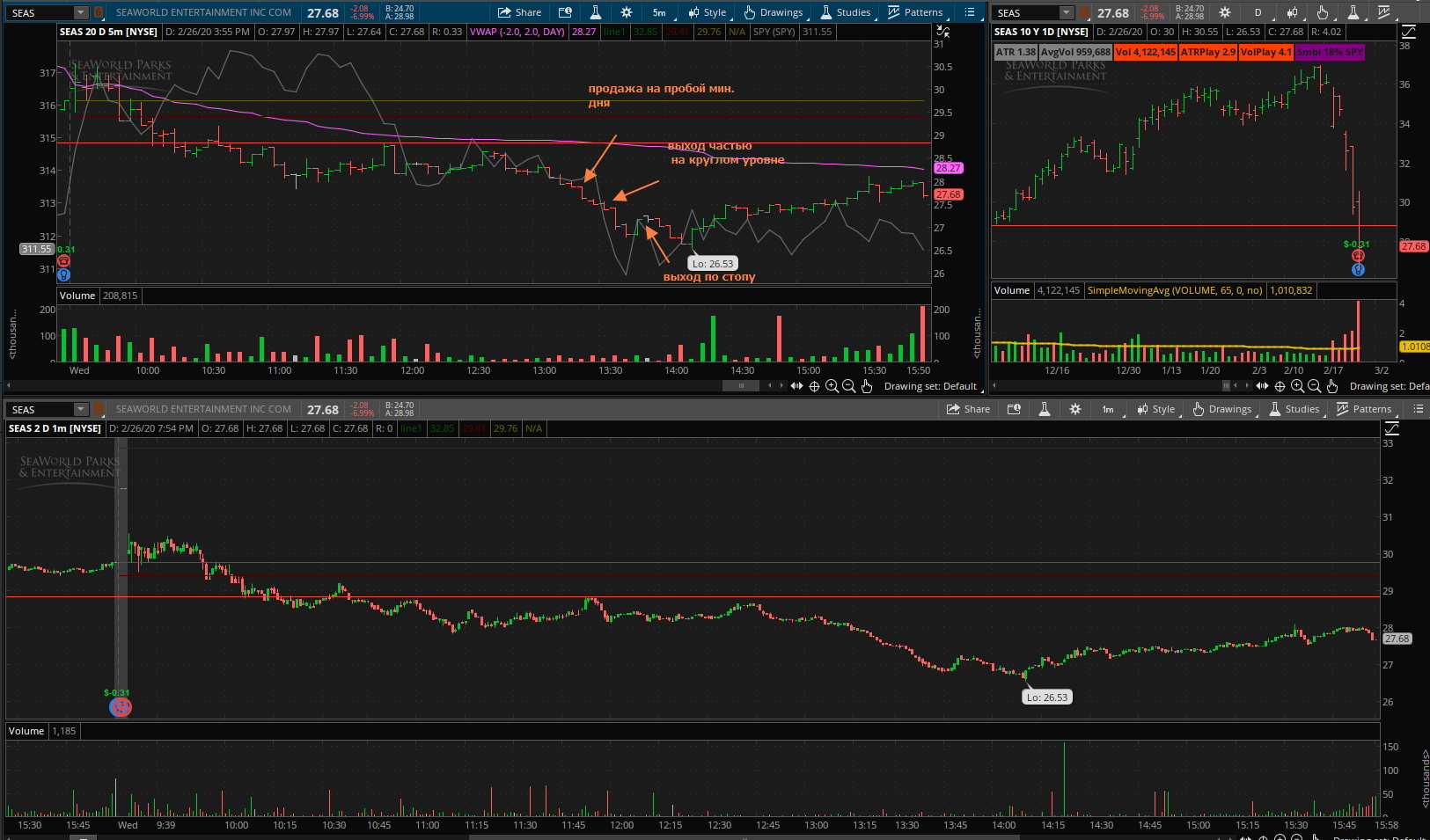Click ATRPlay 2.9 label in daily chart
Viewport: 1430px width, 840px height.
pyautogui.click(x=1208, y=52)
